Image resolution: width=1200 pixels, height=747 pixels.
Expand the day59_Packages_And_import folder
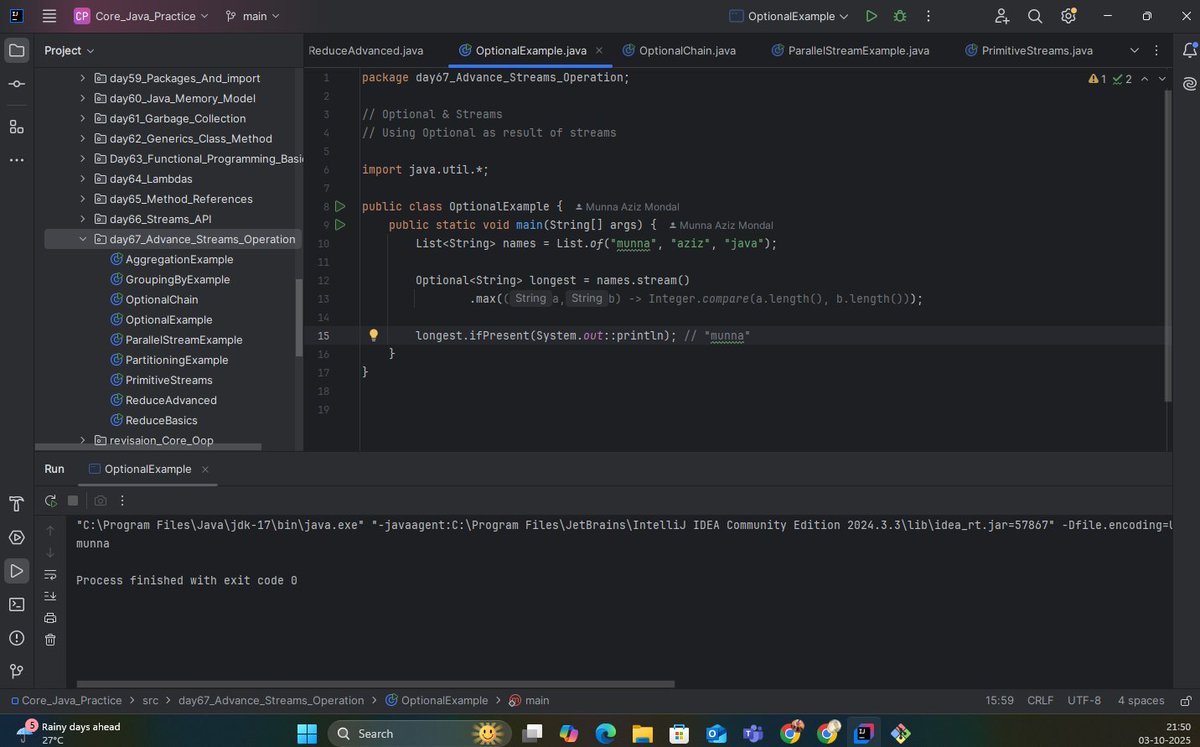click(83, 78)
